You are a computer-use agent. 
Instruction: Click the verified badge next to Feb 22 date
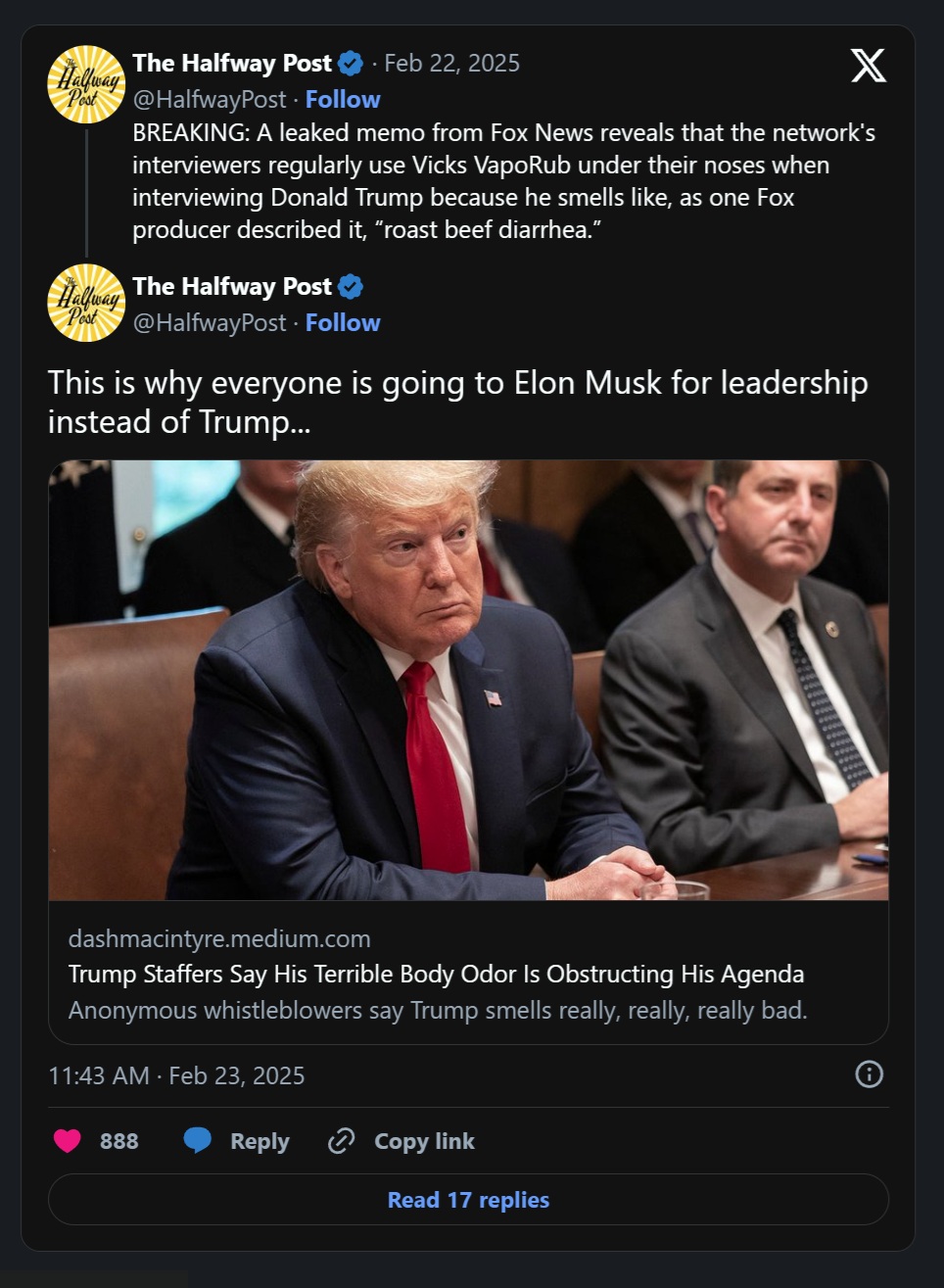[351, 64]
